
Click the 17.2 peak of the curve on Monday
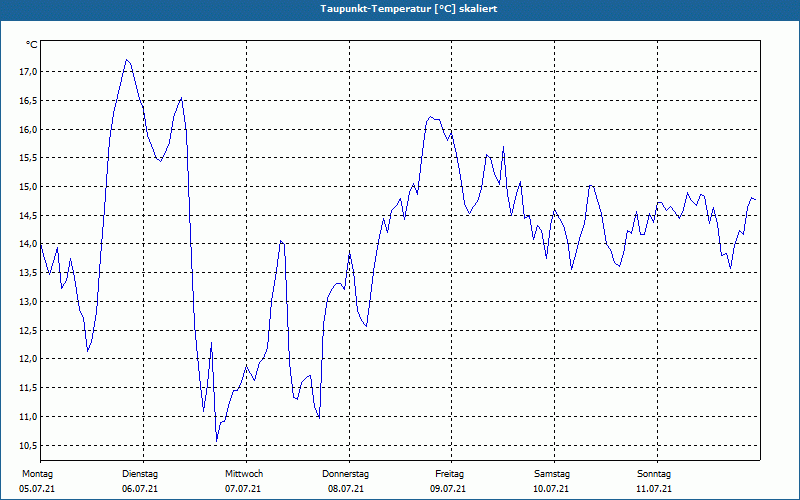click(x=127, y=60)
